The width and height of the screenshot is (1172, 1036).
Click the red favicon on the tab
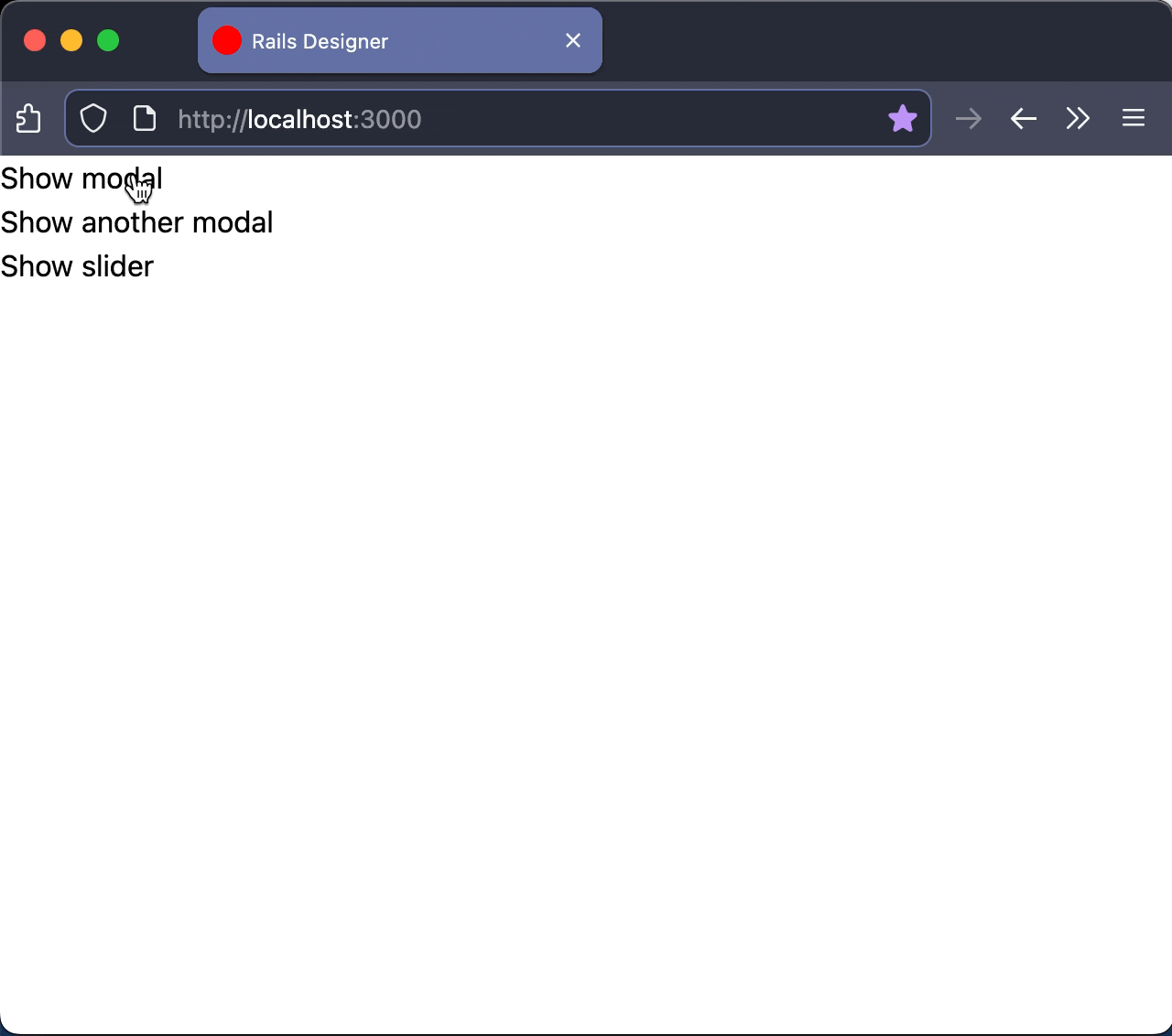point(227,40)
